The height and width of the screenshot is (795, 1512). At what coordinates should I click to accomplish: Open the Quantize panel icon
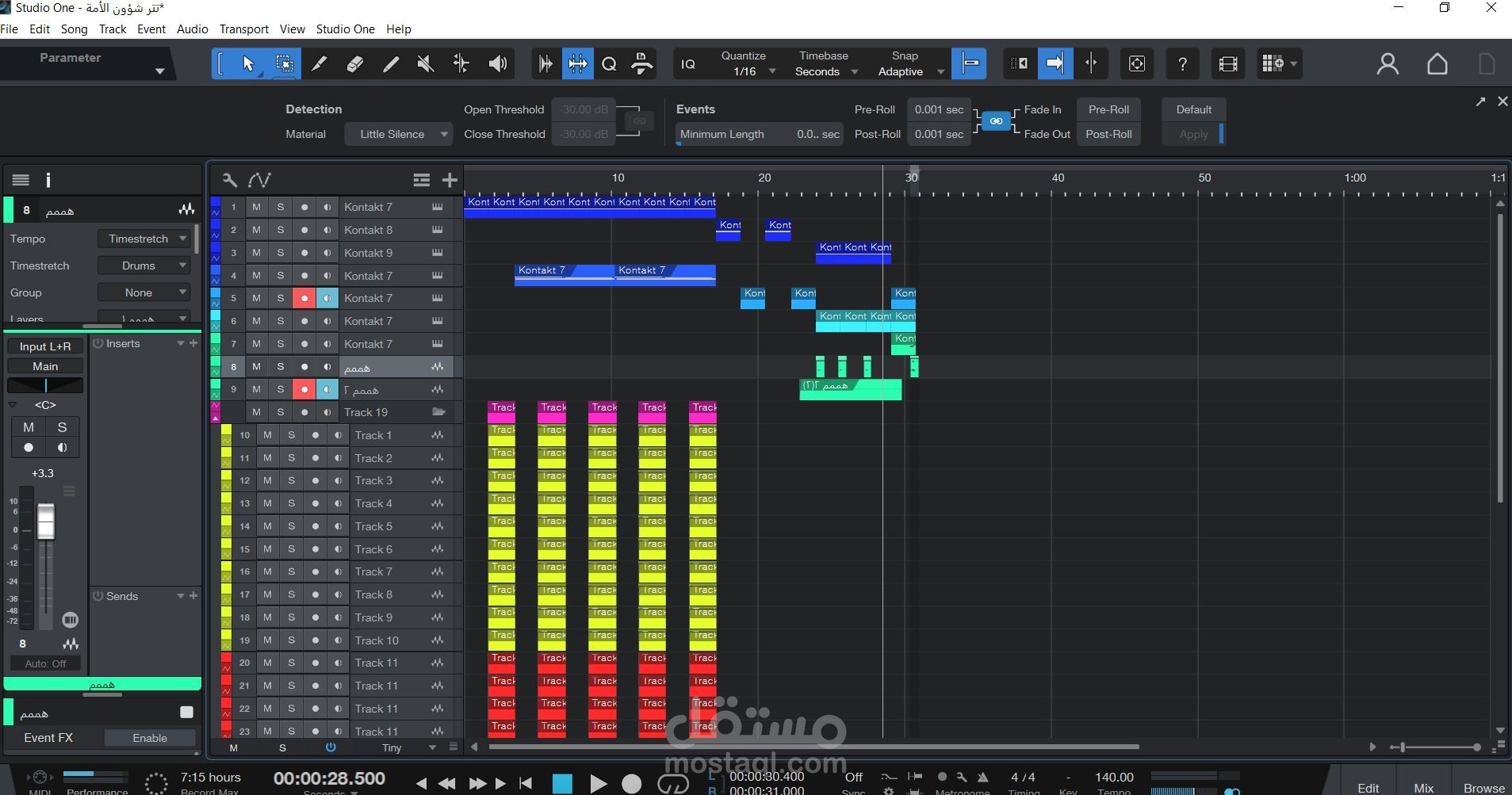pos(609,64)
